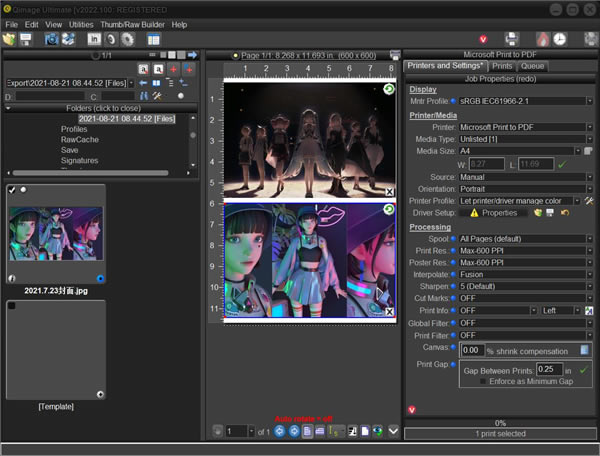600x456 pixels.
Task: Toggle Enforce as Minimum Gap checkbox
Action: pyautogui.click(x=483, y=381)
